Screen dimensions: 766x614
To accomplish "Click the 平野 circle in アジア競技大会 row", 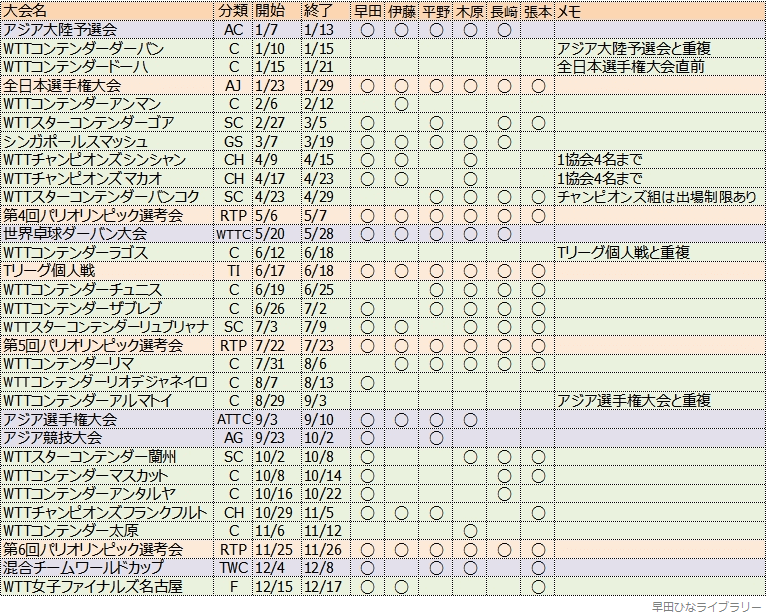I will (435, 438).
